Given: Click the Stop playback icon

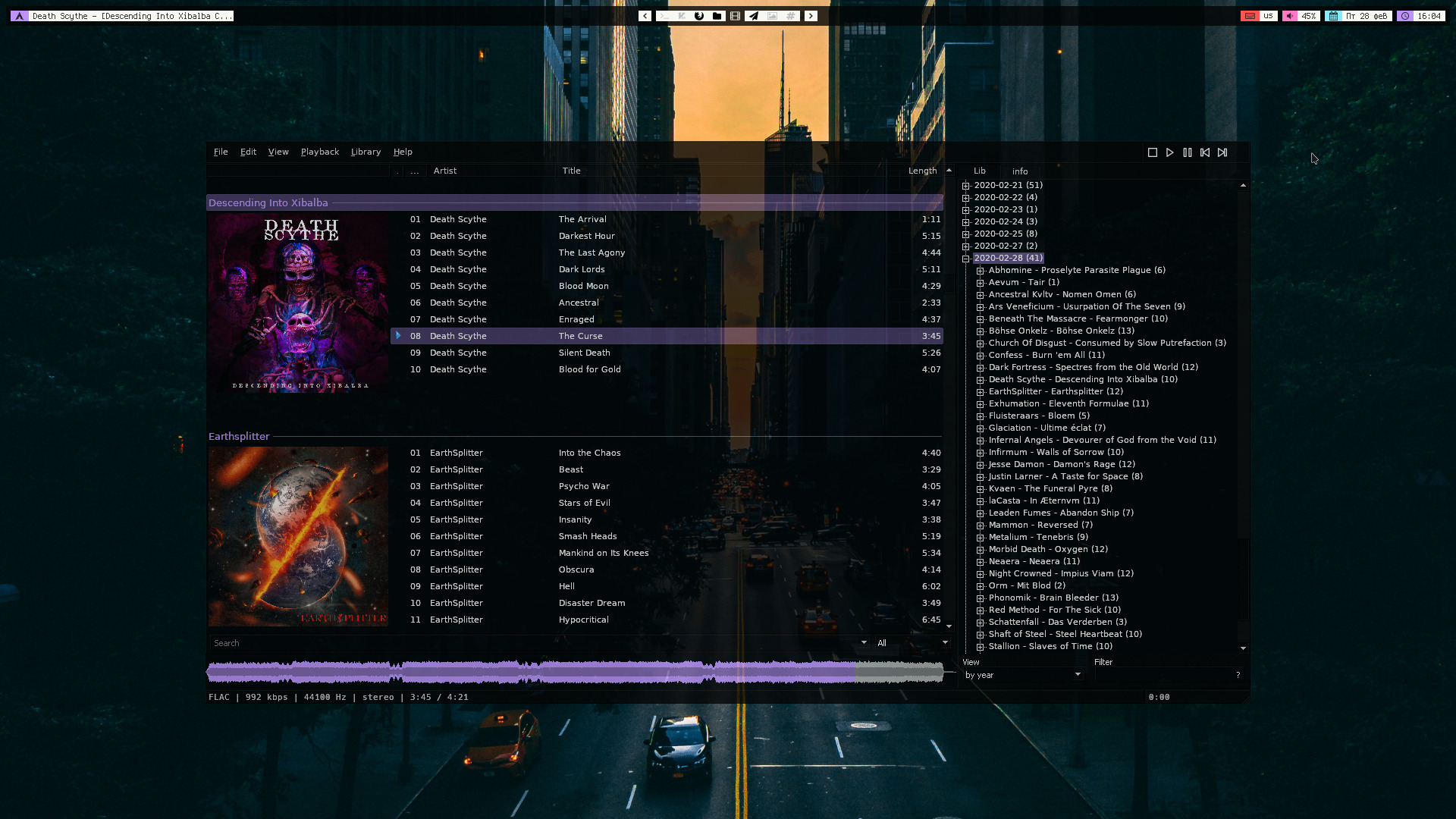Looking at the screenshot, I should (x=1152, y=152).
